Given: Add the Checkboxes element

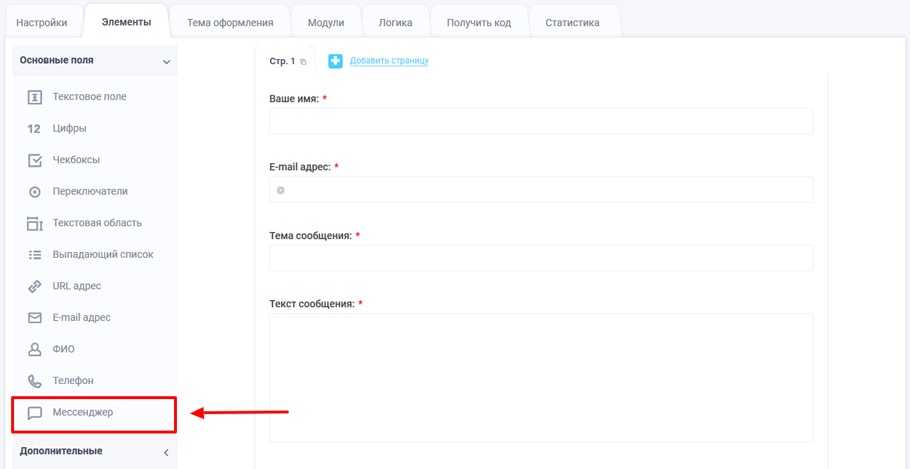Looking at the screenshot, I should [x=75, y=160].
